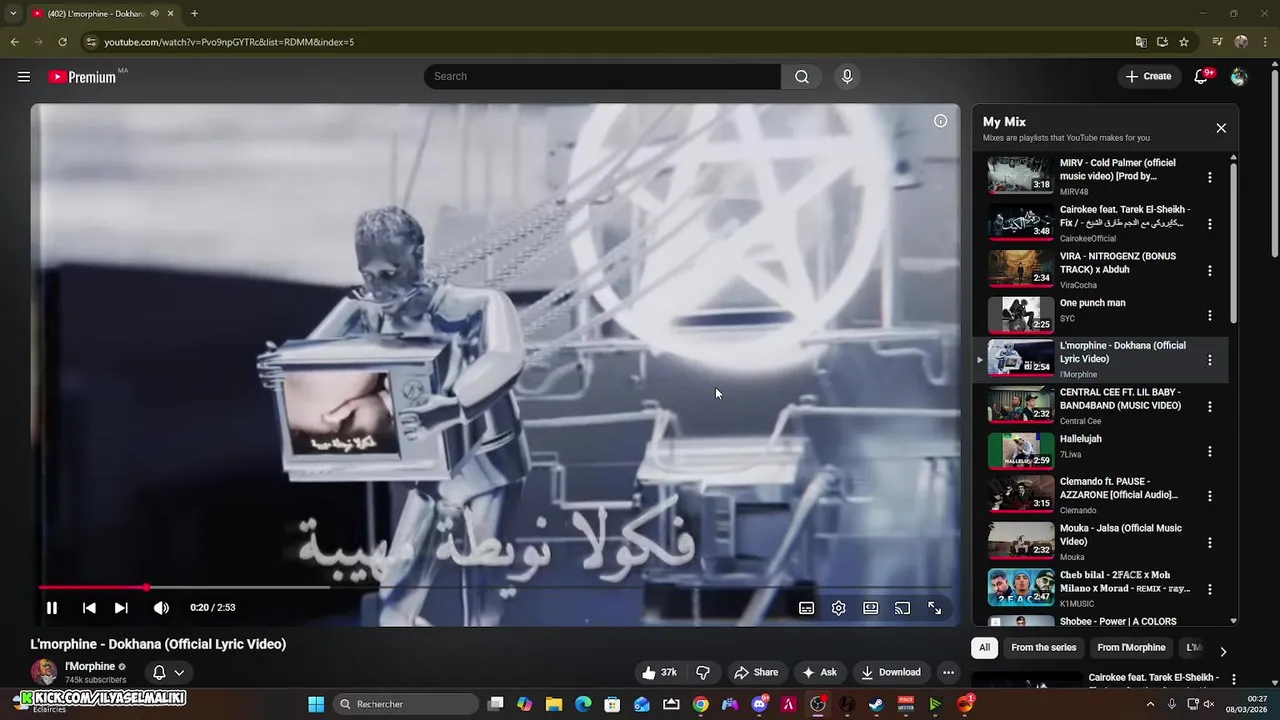Open tab search dropdown arrow
The height and width of the screenshot is (720, 1280).
click(13, 14)
